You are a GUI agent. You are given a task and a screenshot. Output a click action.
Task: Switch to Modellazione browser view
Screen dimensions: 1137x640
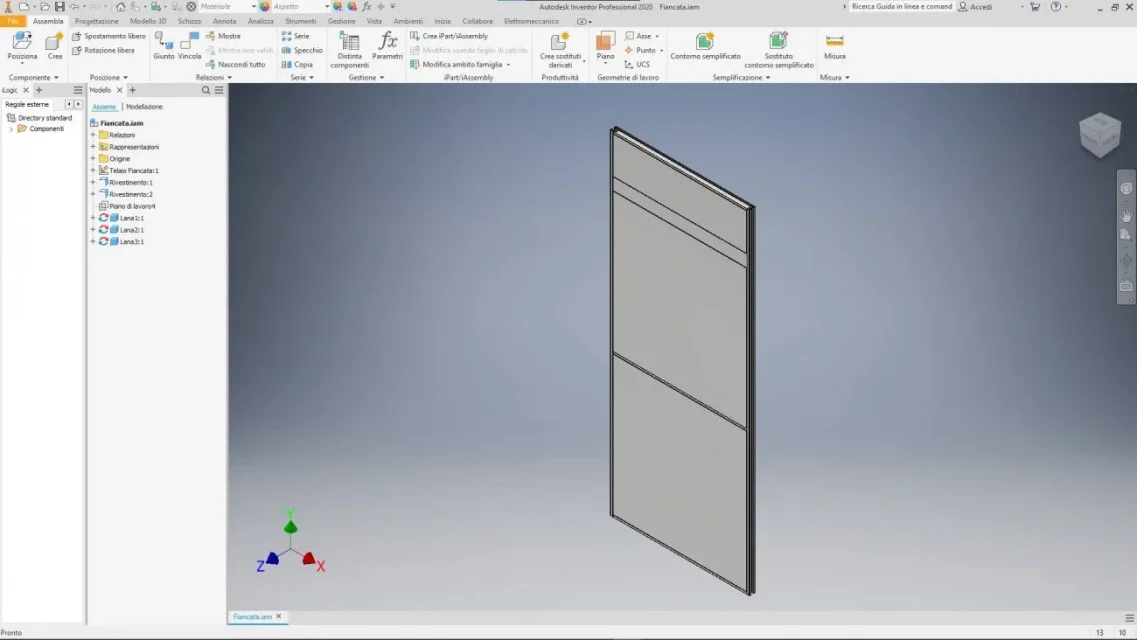click(x=144, y=107)
